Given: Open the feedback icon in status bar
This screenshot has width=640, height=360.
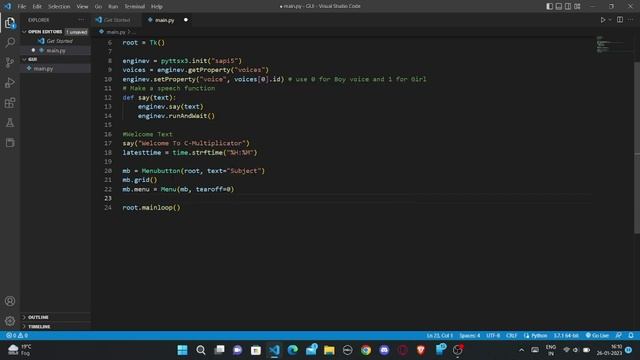Looking at the screenshot, I should pyautogui.click(x=619, y=336).
